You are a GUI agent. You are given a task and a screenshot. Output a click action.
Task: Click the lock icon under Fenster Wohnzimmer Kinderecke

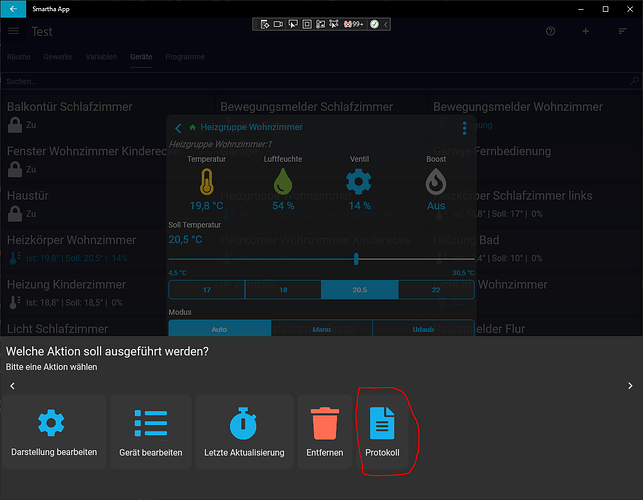pos(15,169)
